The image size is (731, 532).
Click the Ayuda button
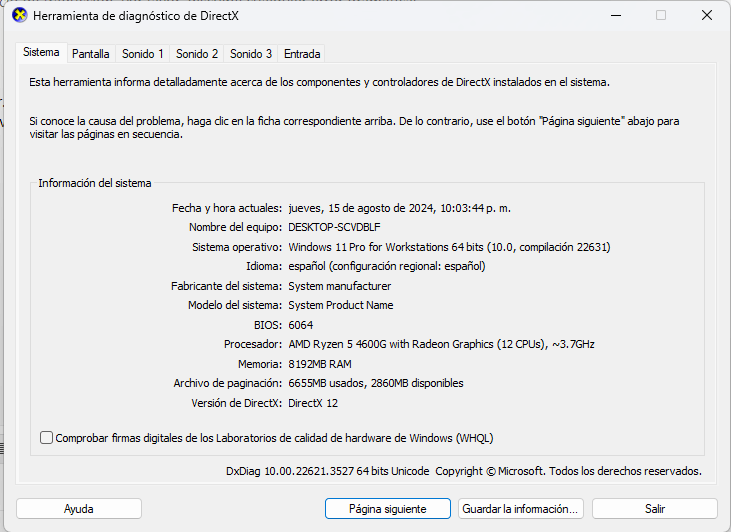[79, 509]
